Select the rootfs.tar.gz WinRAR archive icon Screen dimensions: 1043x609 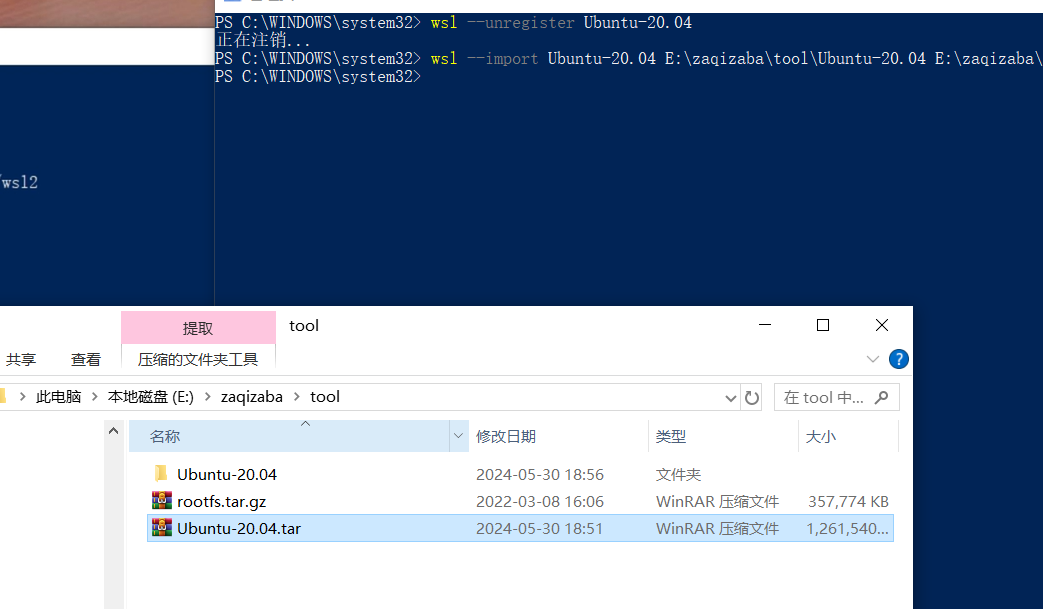click(161, 501)
